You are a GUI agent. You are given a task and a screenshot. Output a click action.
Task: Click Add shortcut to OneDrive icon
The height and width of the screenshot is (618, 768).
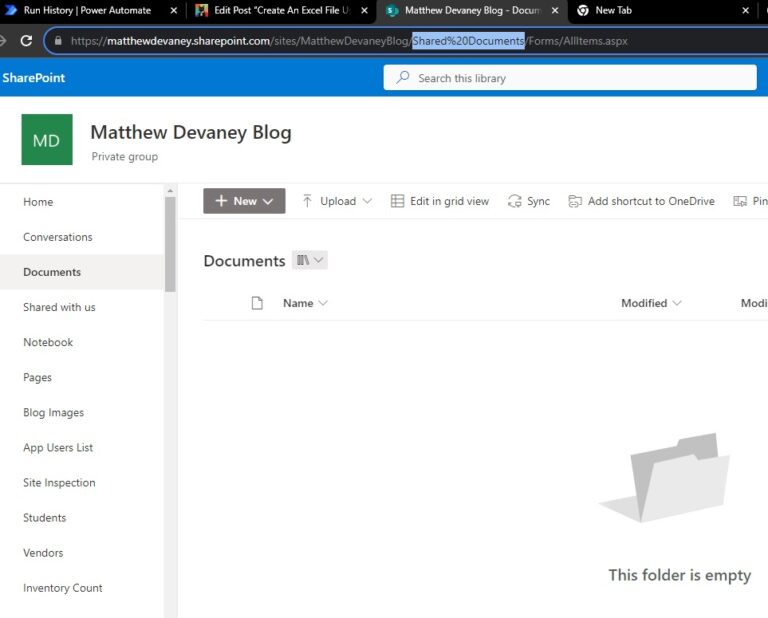(x=575, y=201)
